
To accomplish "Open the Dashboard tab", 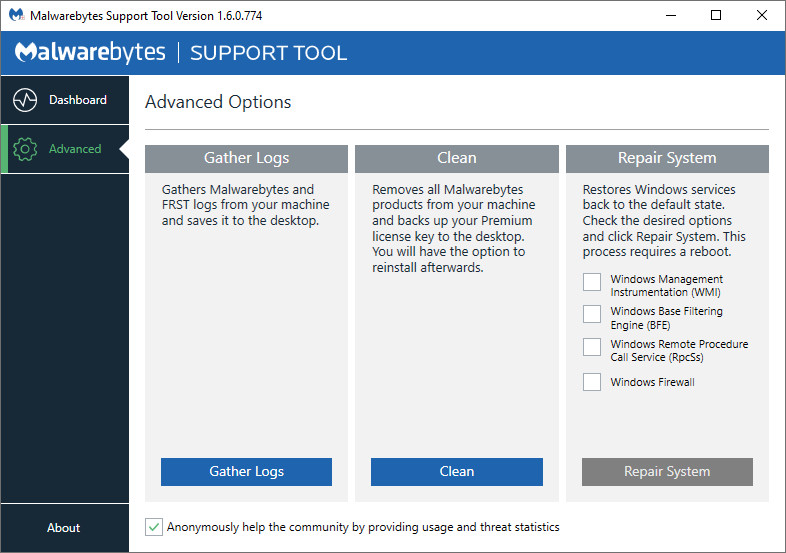I will (77, 100).
